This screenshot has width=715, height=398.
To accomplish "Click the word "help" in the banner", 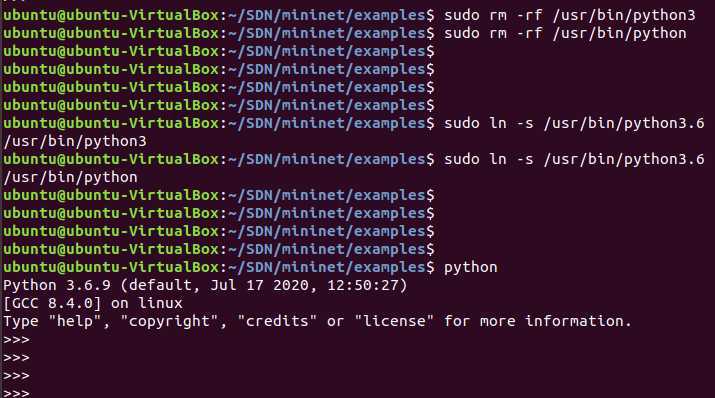I will pyautogui.click(x=75, y=321).
